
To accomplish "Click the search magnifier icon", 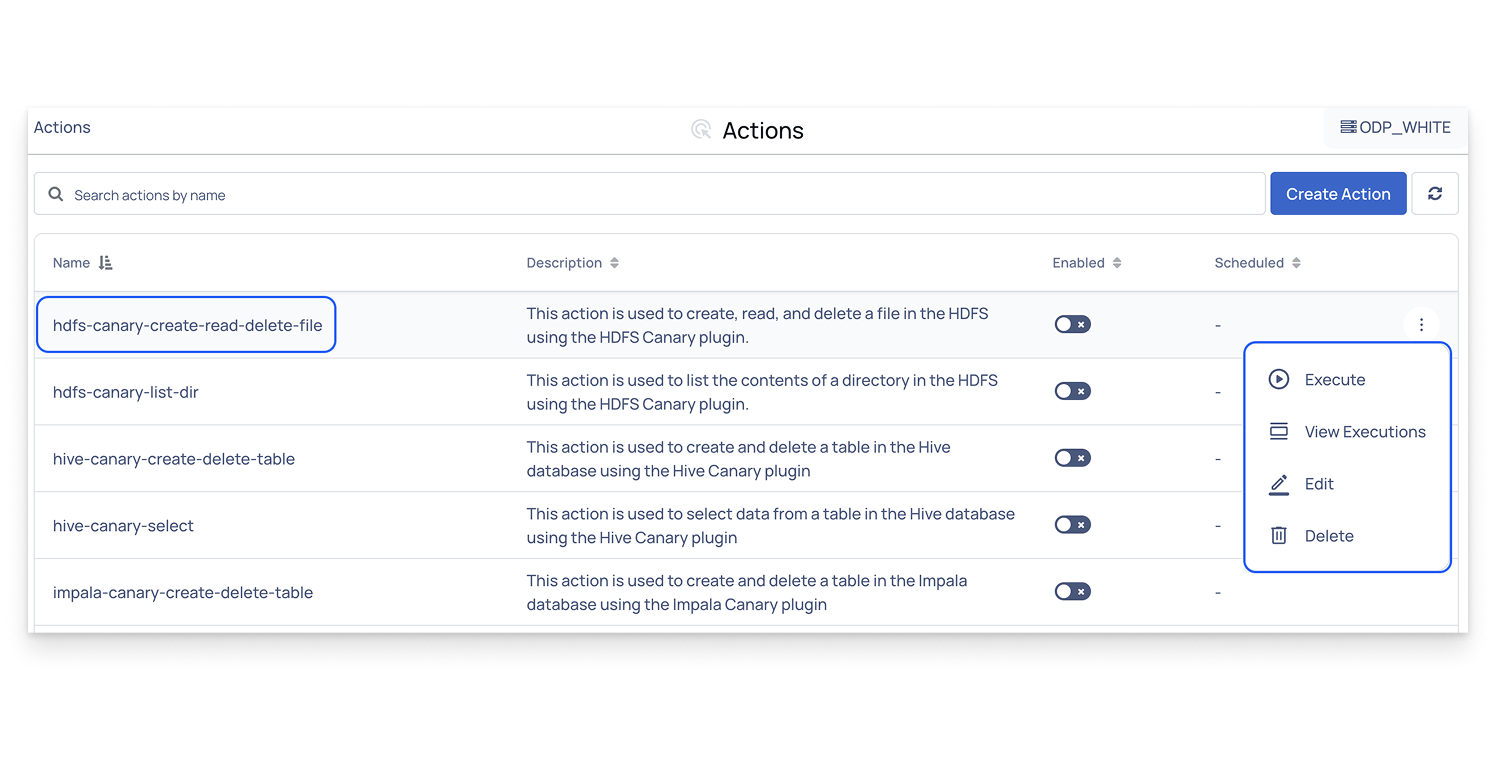I will coord(56,195).
